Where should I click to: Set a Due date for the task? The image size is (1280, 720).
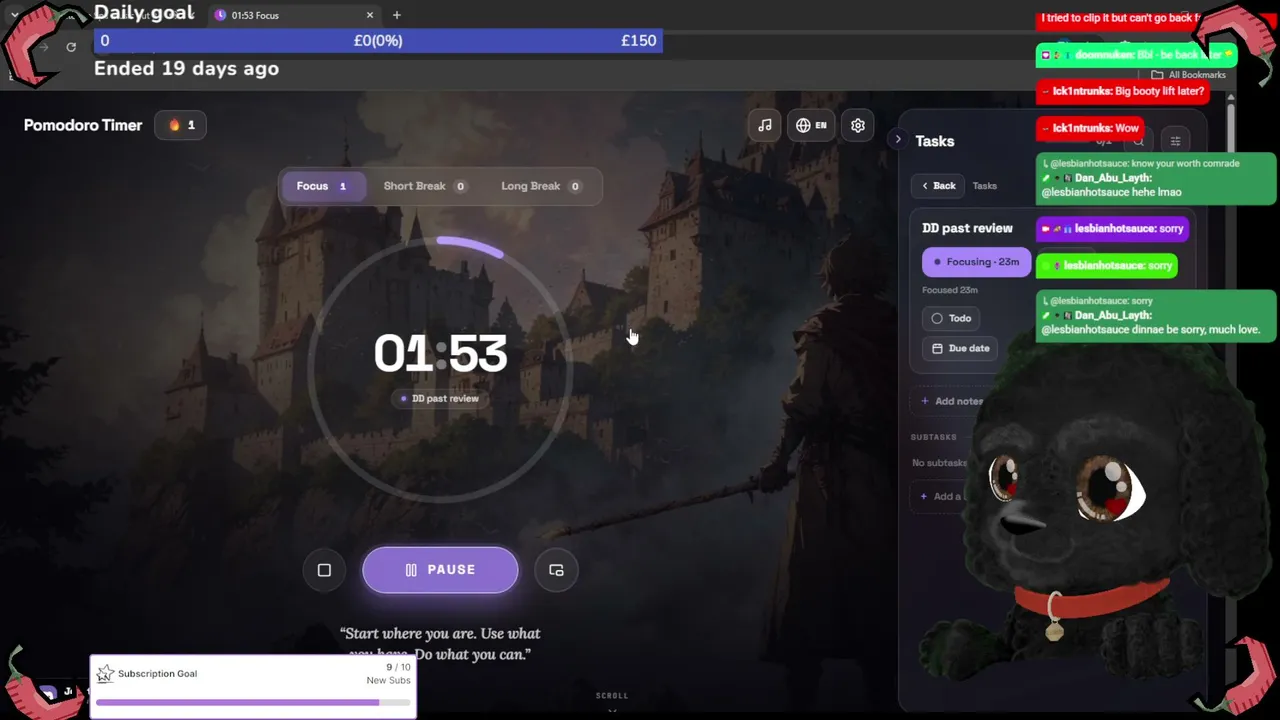960,348
